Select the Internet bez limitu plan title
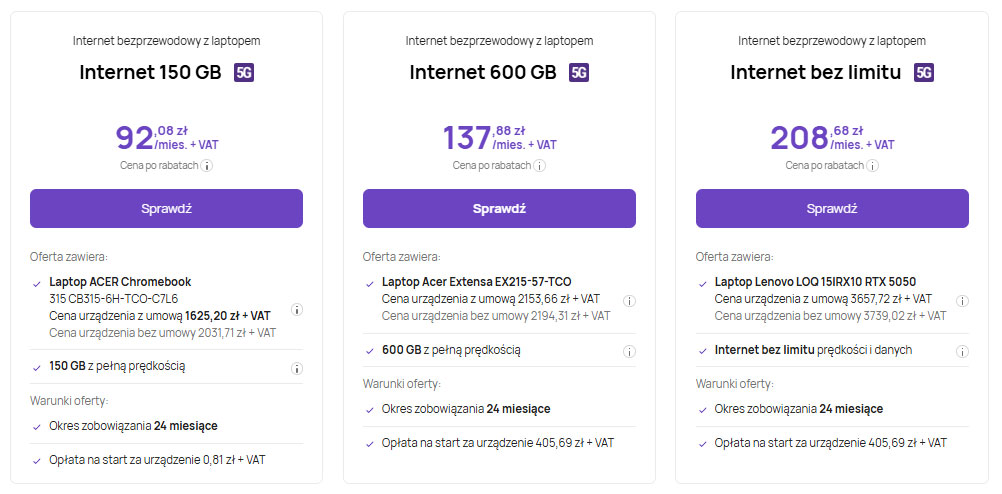This screenshot has height=494, width=1002. (816, 72)
